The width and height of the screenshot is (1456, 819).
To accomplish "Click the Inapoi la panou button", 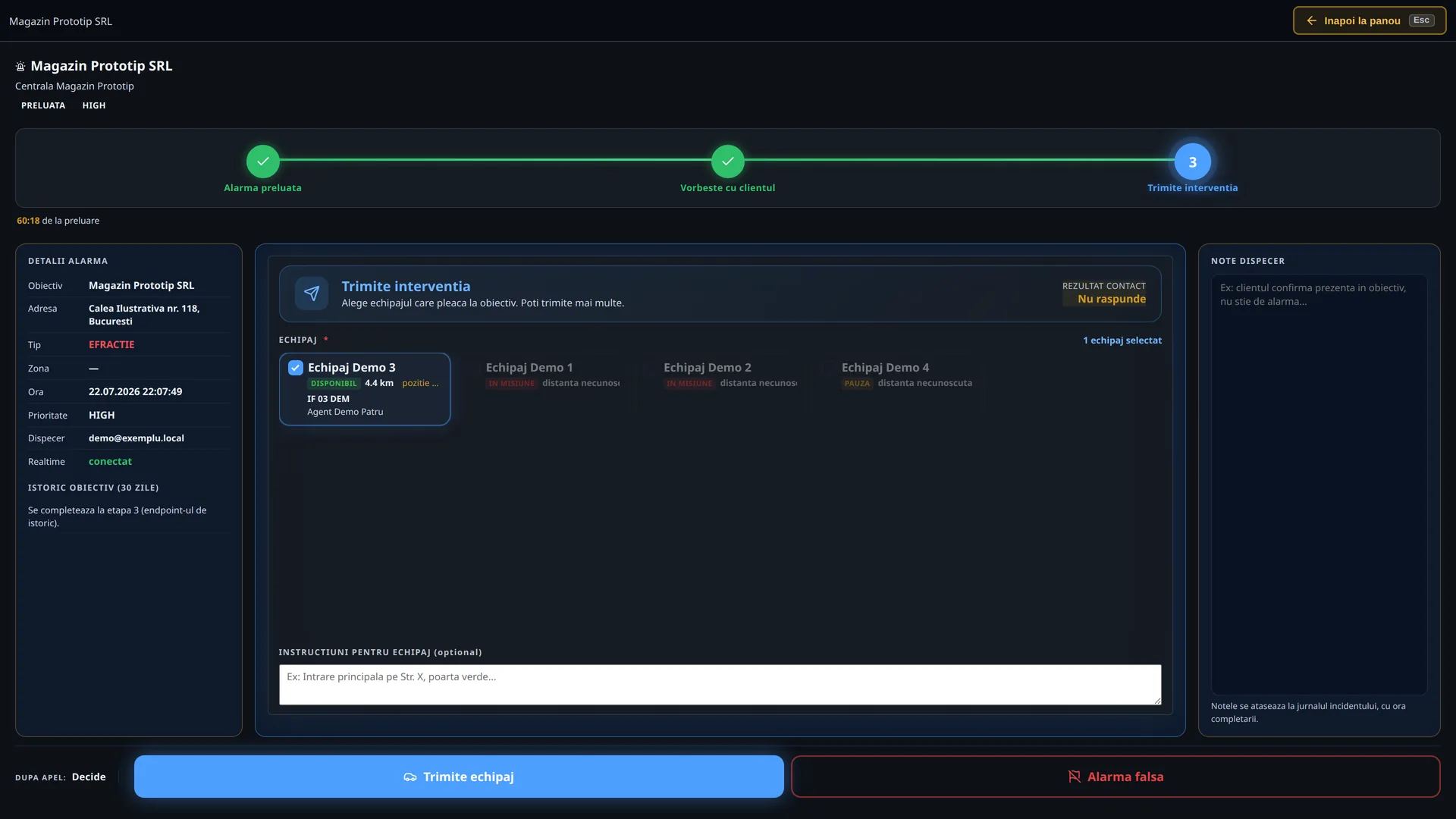I will coord(1370,20).
